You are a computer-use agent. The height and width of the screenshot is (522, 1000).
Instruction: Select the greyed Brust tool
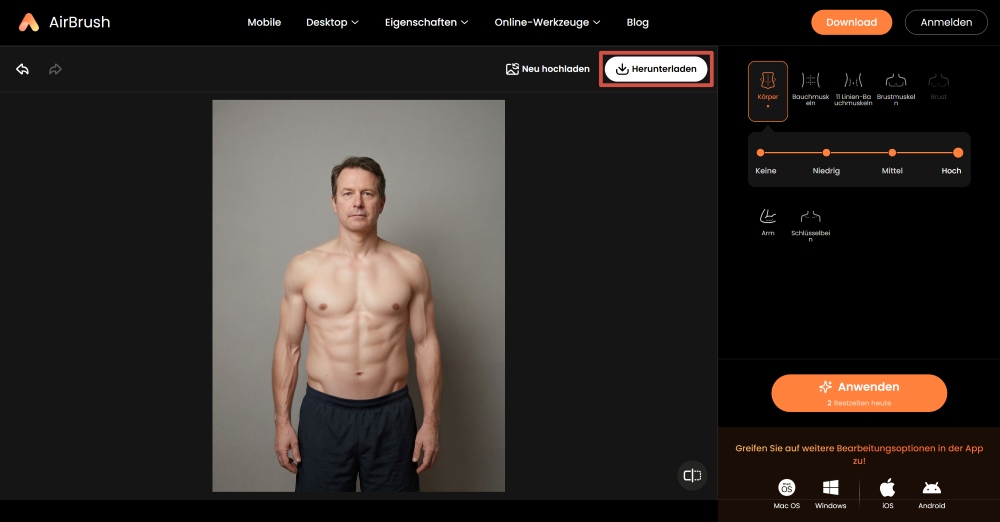pyautogui.click(x=939, y=87)
